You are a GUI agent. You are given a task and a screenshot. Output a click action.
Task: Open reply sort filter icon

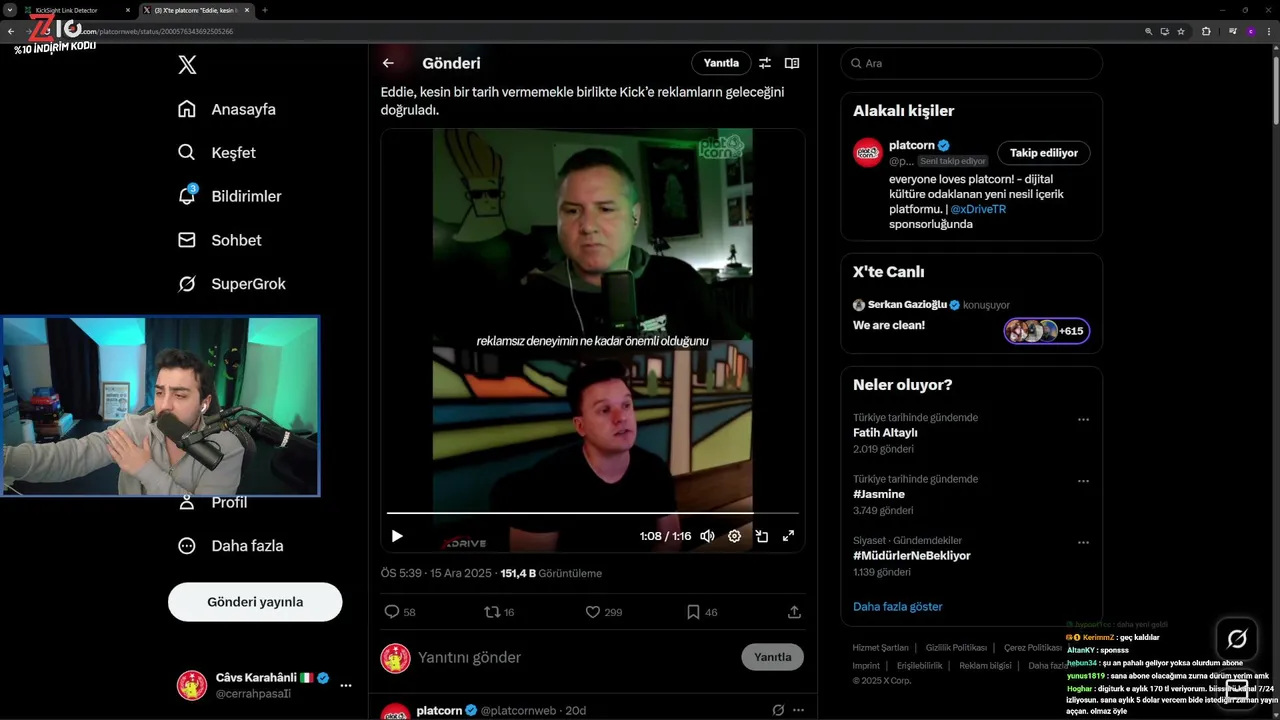click(x=765, y=63)
